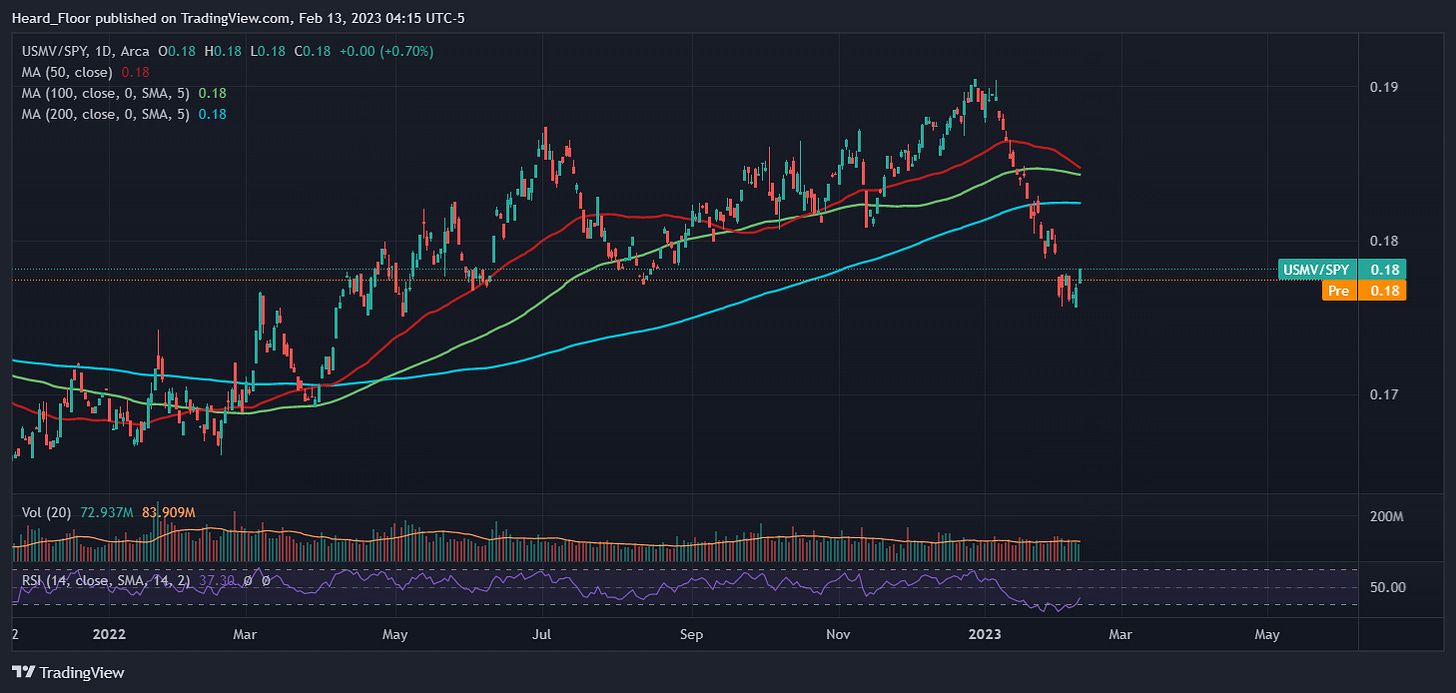Click the Sep label on time axis
1456x693 pixels.
691,634
